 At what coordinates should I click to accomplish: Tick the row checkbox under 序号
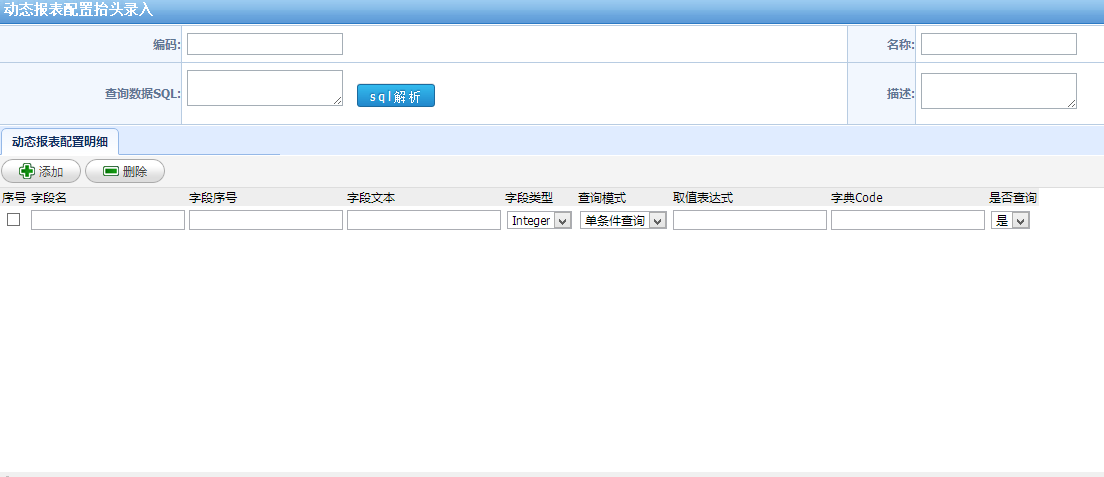(x=13, y=220)
